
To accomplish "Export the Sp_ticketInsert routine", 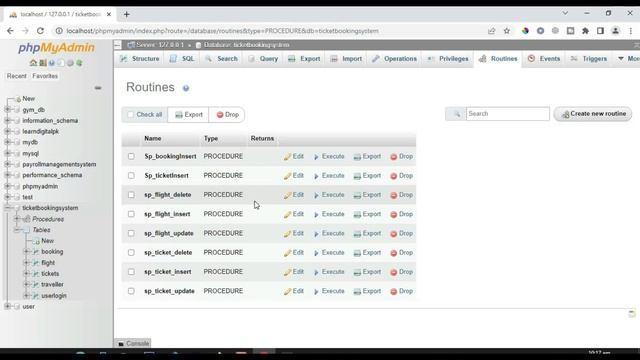I will tap(367, 176).
